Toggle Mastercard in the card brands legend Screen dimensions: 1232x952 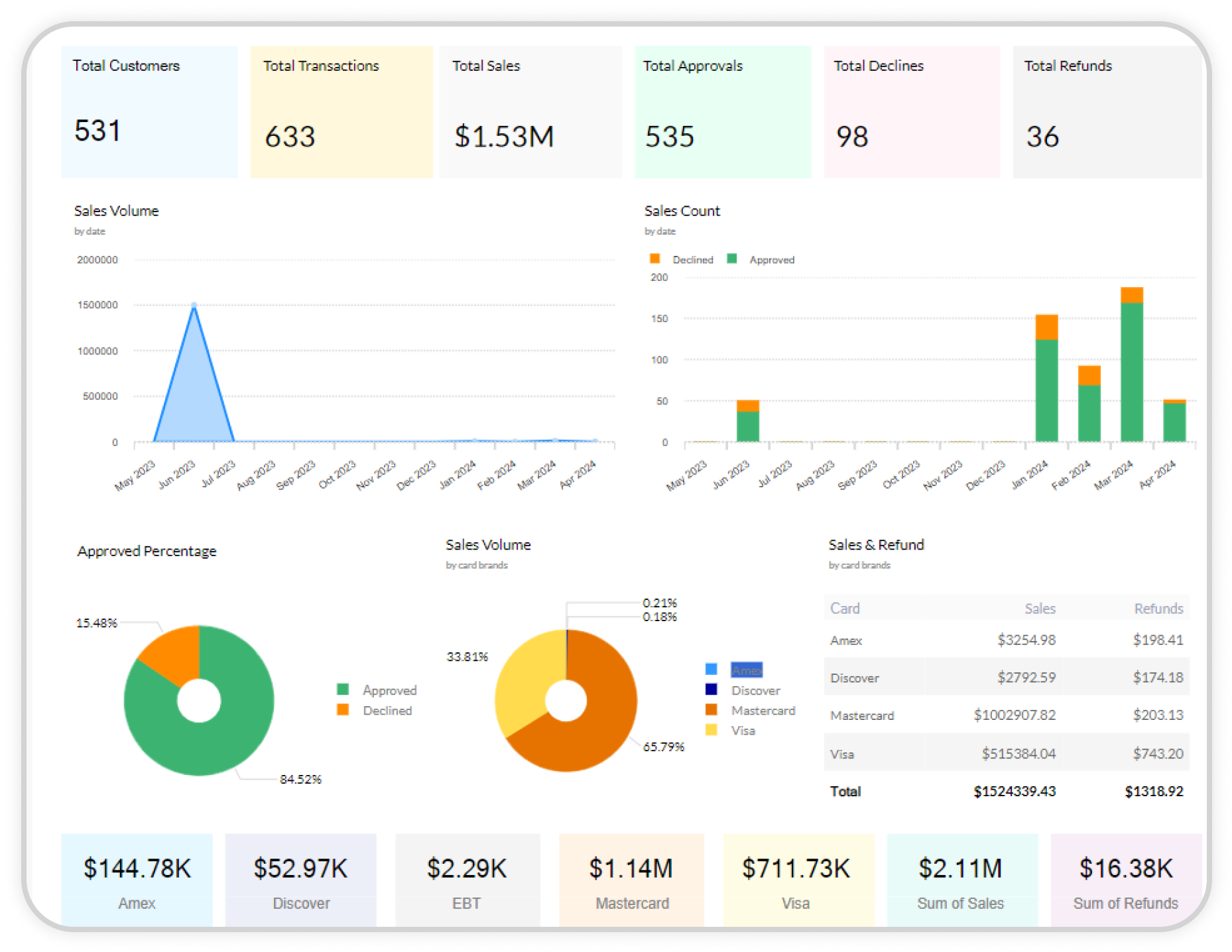[750, 710]
